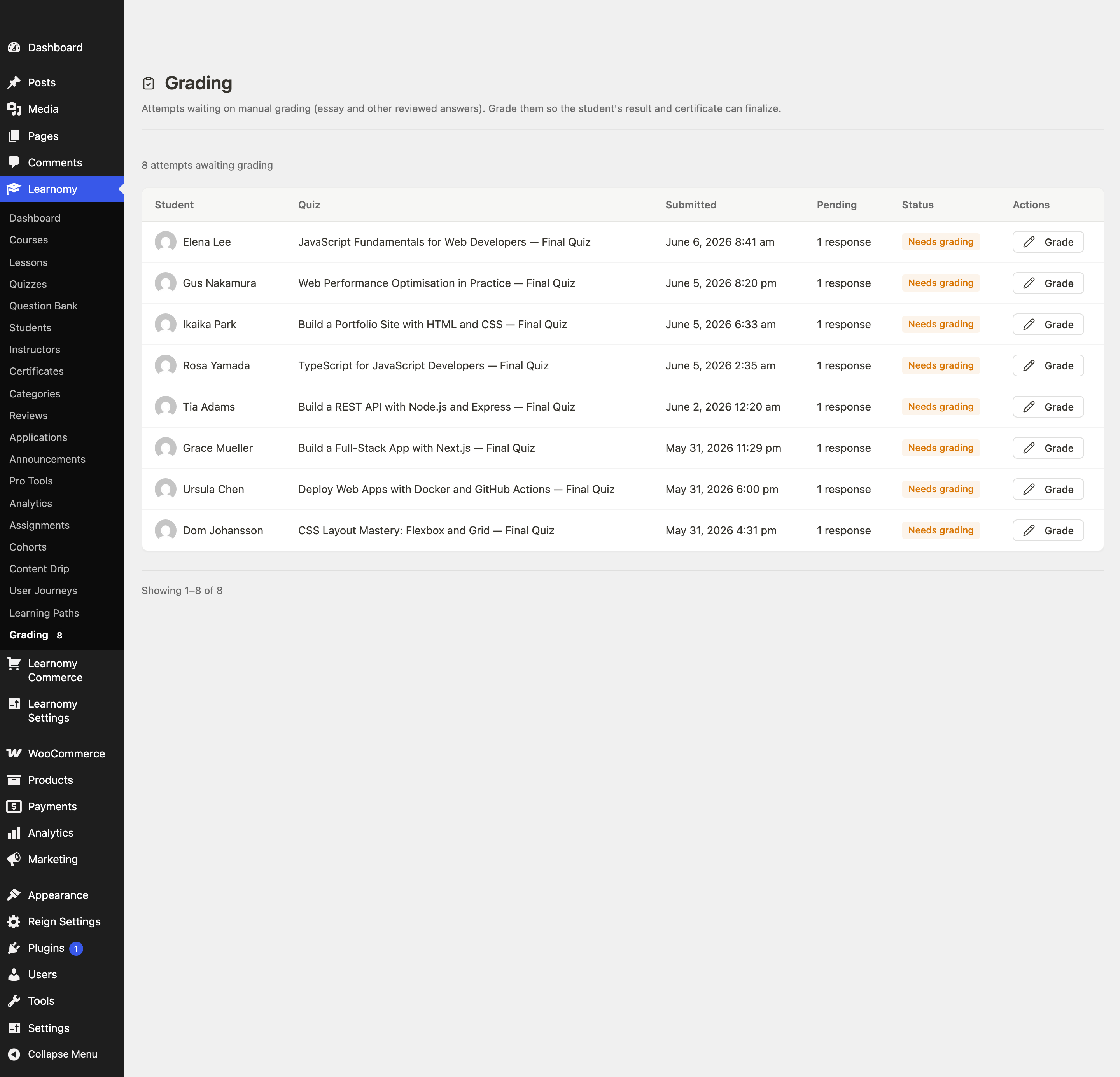
Task: Grade Ikaika Park's attempt
Action: (x=1048, y=324)
